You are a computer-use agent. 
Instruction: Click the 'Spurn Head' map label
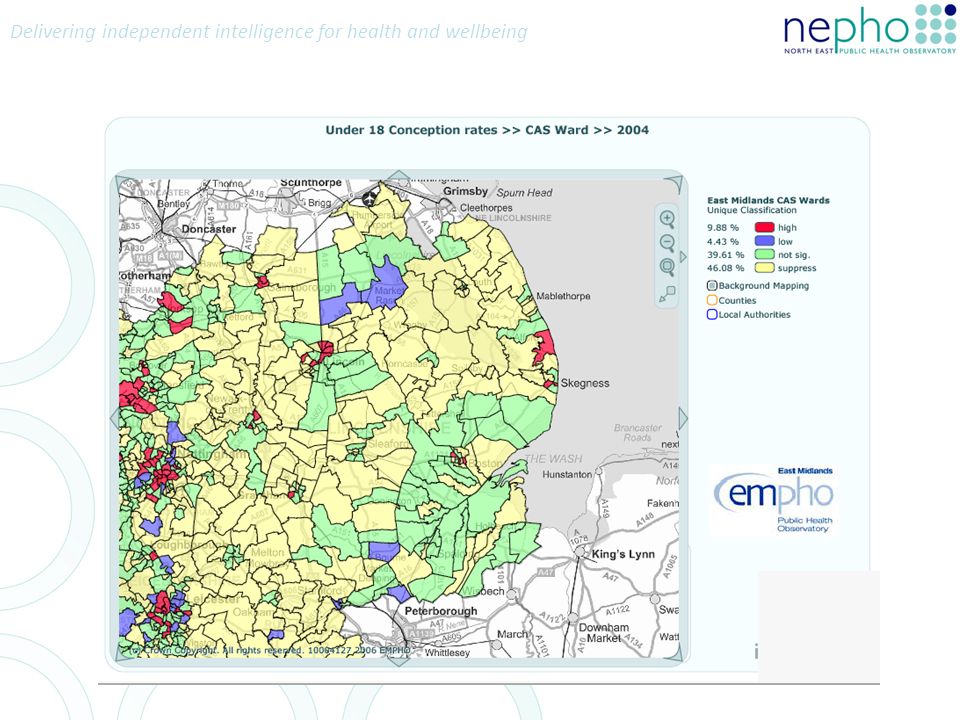pyautogui.click(x=524, y=193)
